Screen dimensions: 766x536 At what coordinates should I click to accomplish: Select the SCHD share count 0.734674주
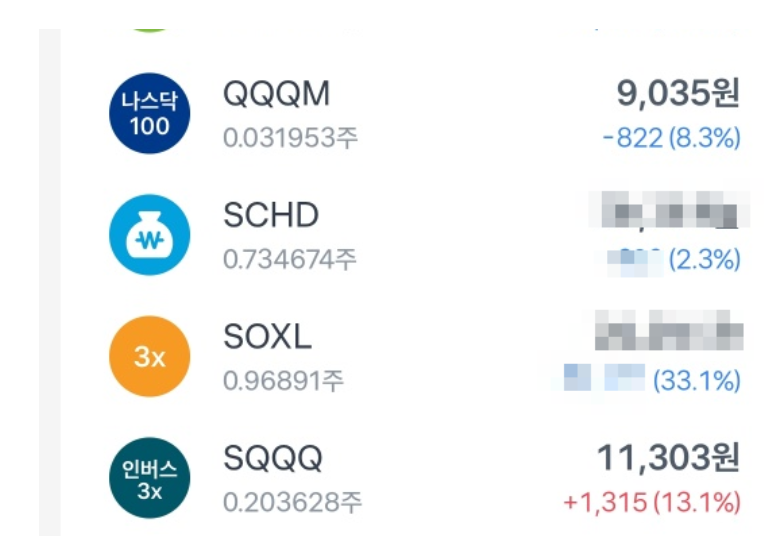tap(290, 259)
